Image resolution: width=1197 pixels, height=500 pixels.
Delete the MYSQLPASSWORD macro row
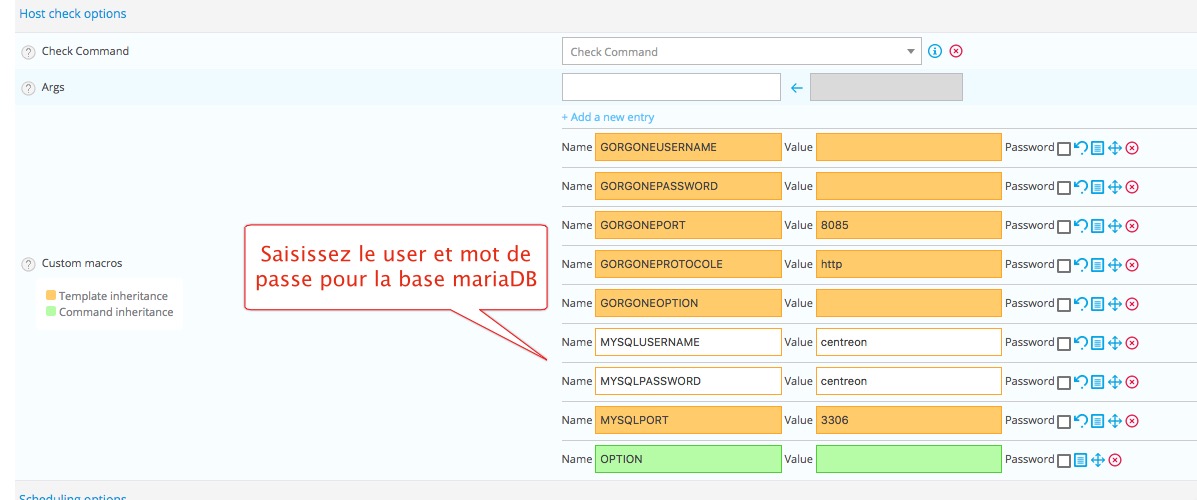1132,381
